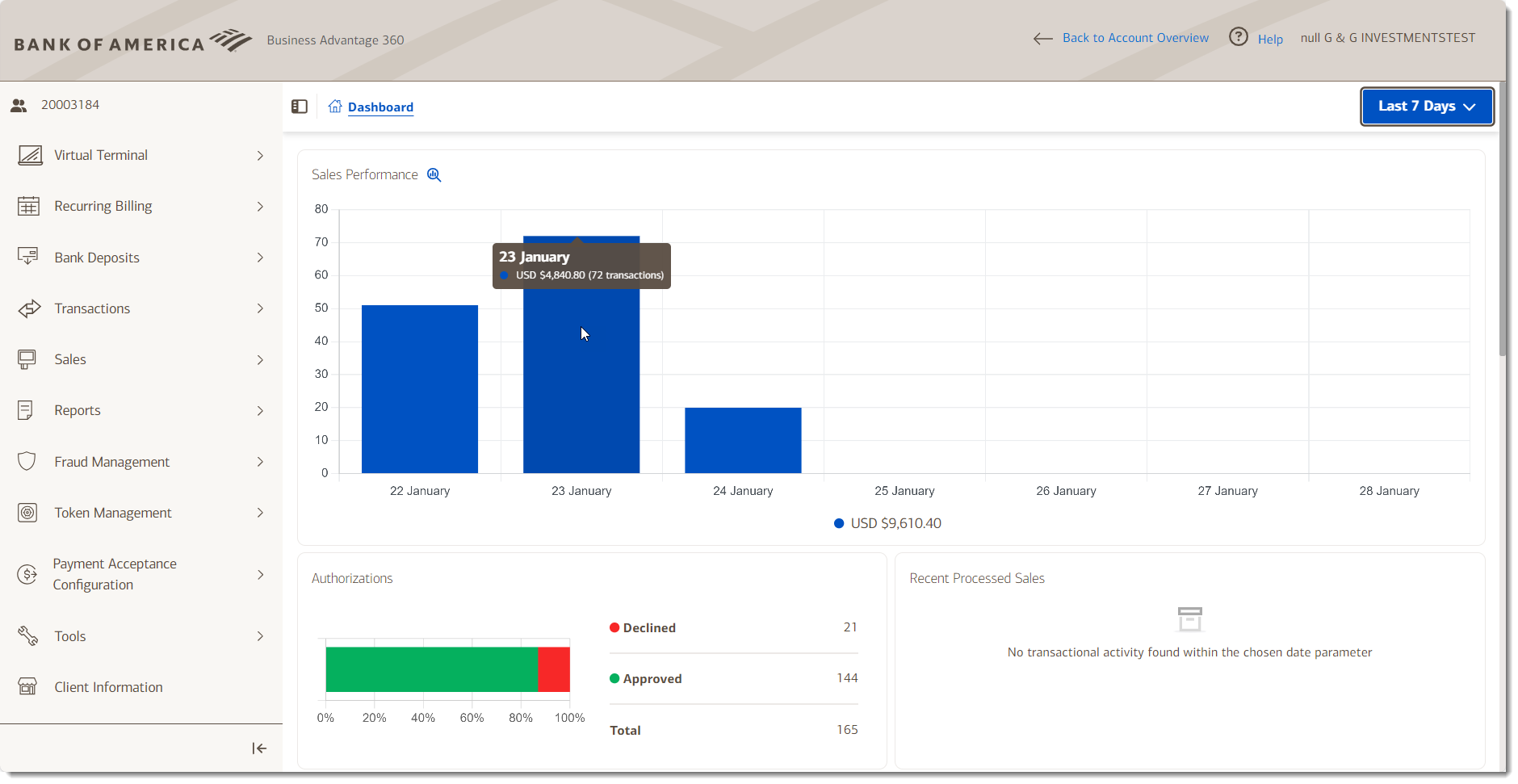This screenshot has height=784, width=1518.
Task: Click the Back to Account Overview link
Action: [1135, 37]
